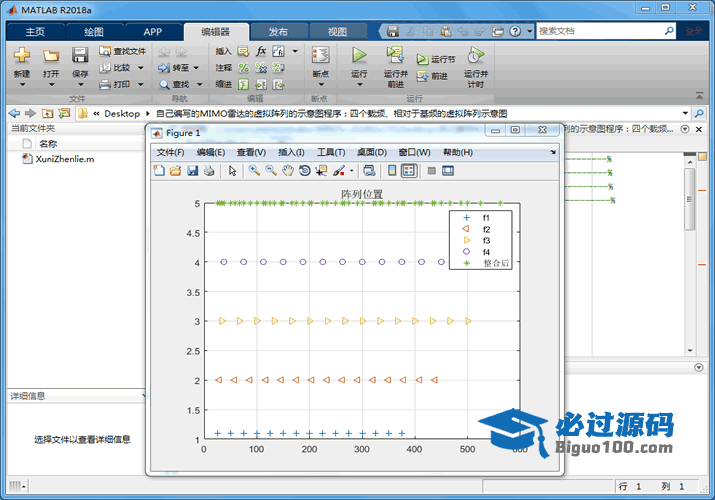Click the smart indent icon in the Indent (缩进) row
This screenshot has width=715, height=500.
point(244,84)
